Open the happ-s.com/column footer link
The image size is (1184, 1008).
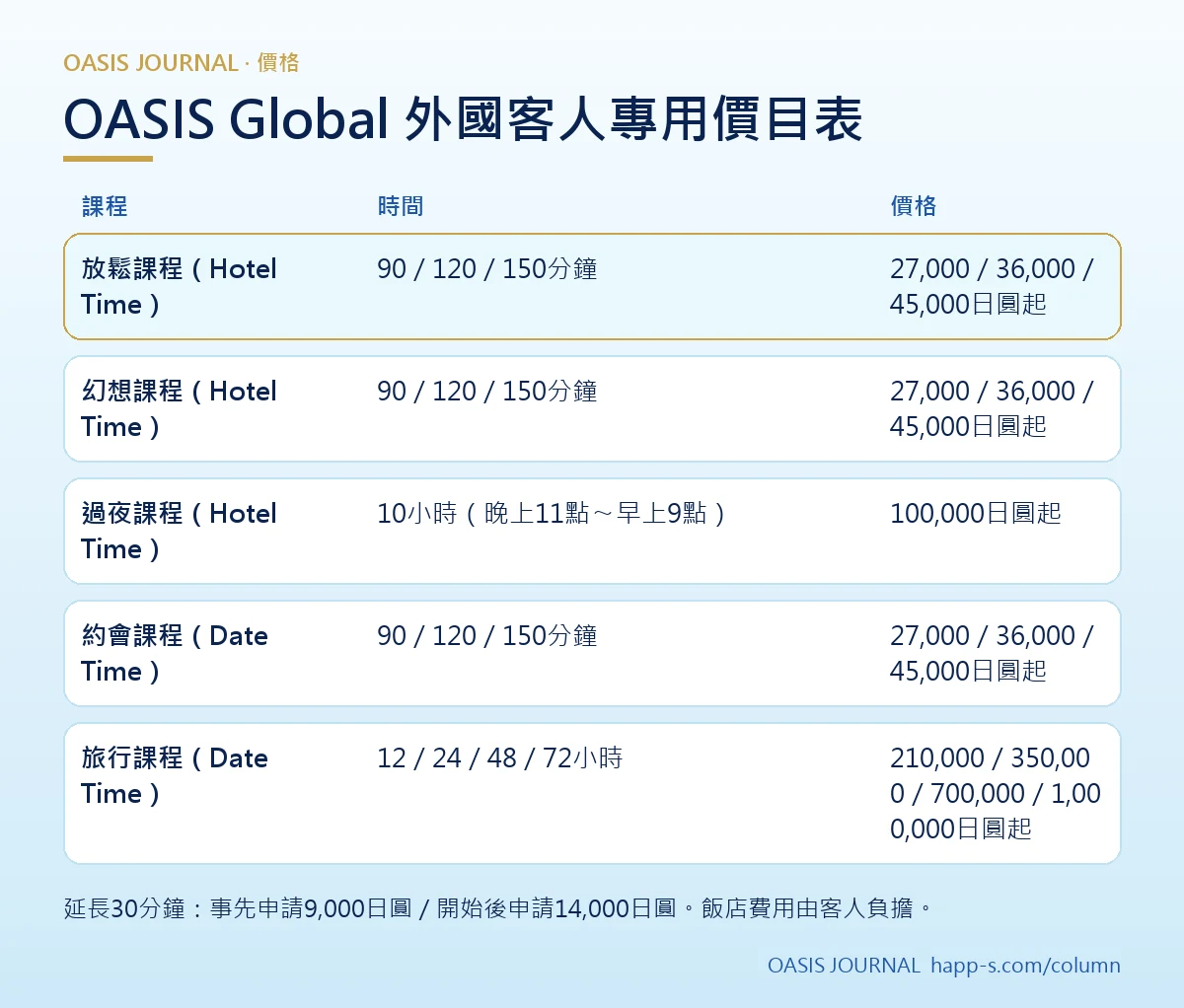pos(1025,966)
